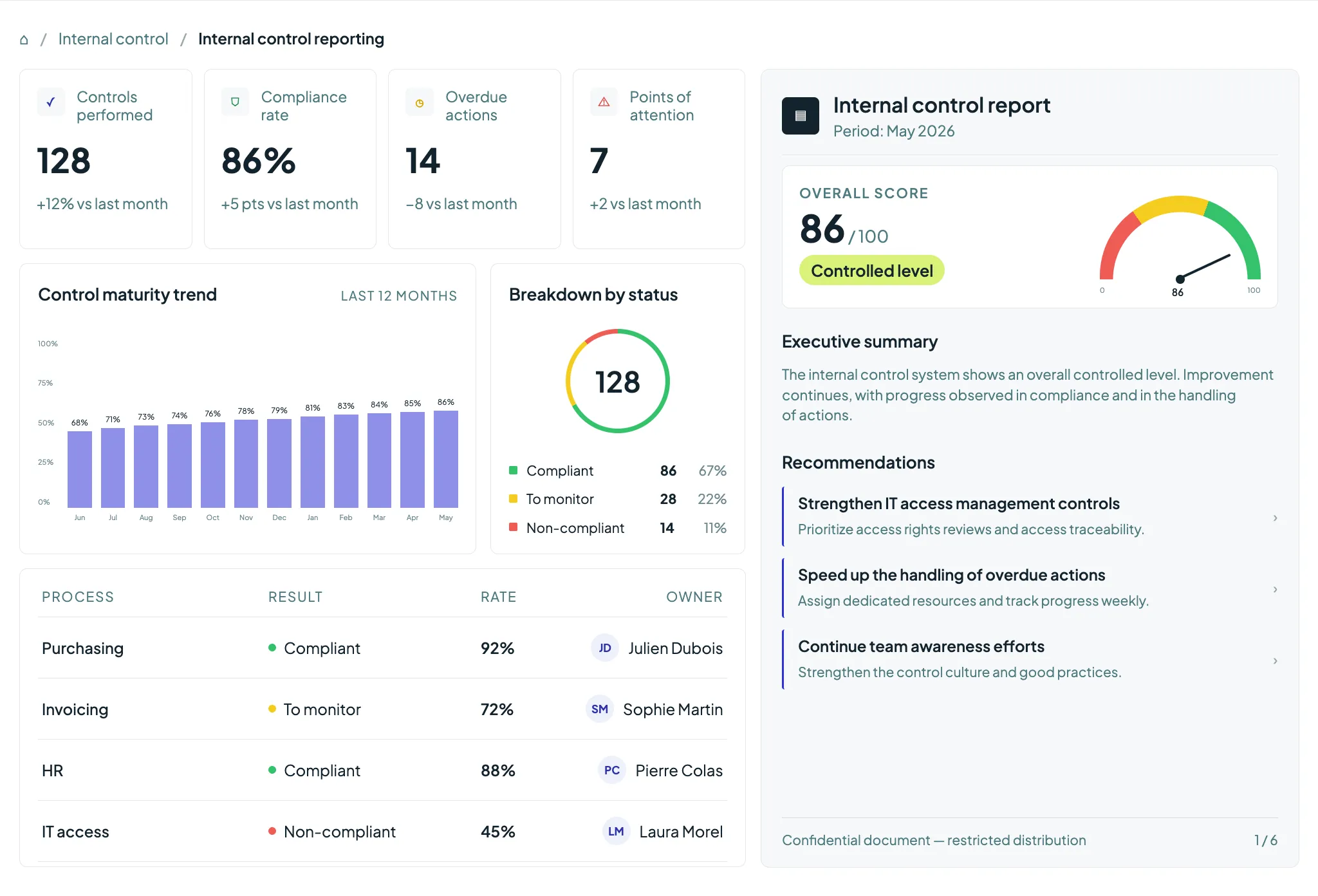1318x896 pixels.
Task: Click the red Non-compliant legend swatch
Action: [x=514, y=527]
